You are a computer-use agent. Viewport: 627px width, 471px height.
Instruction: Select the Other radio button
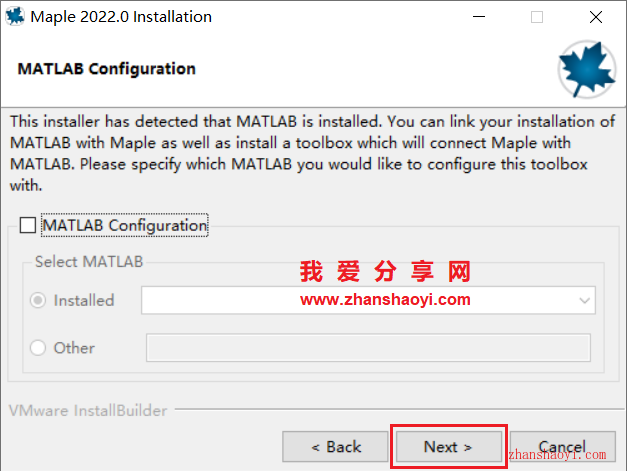38,347
